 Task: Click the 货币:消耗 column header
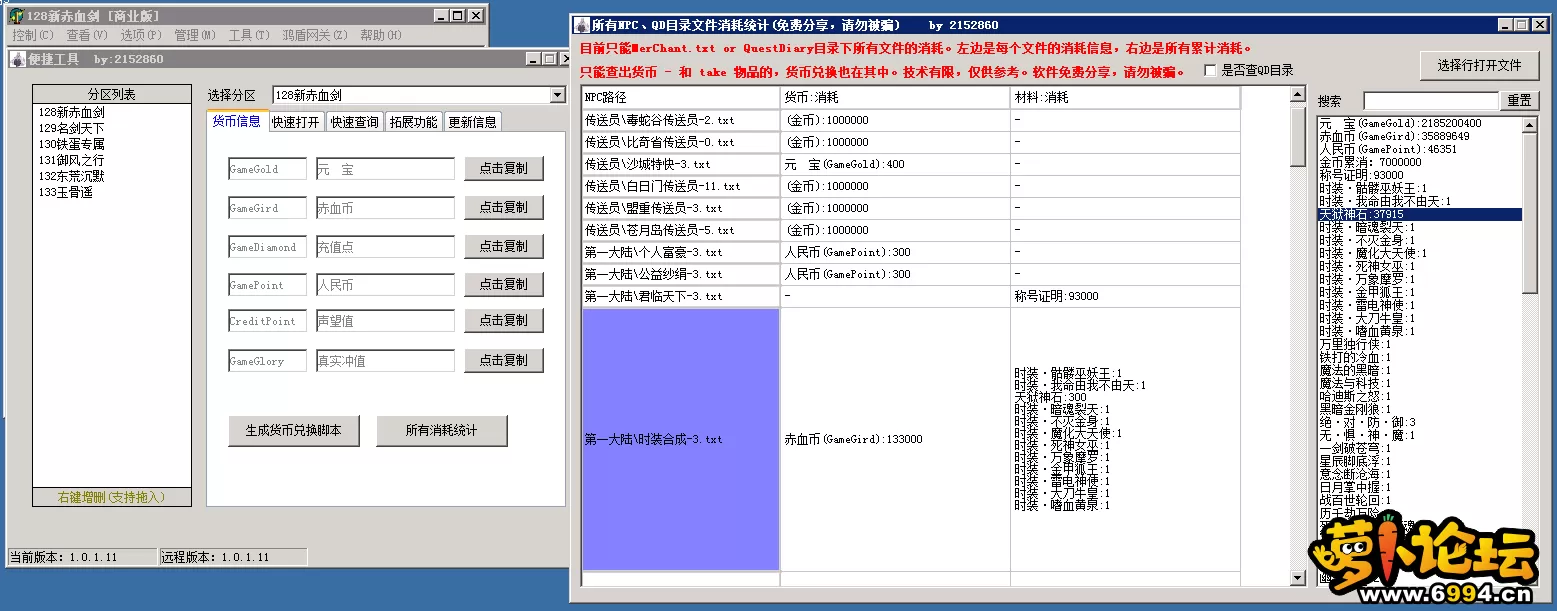click(x=896, y=97)
